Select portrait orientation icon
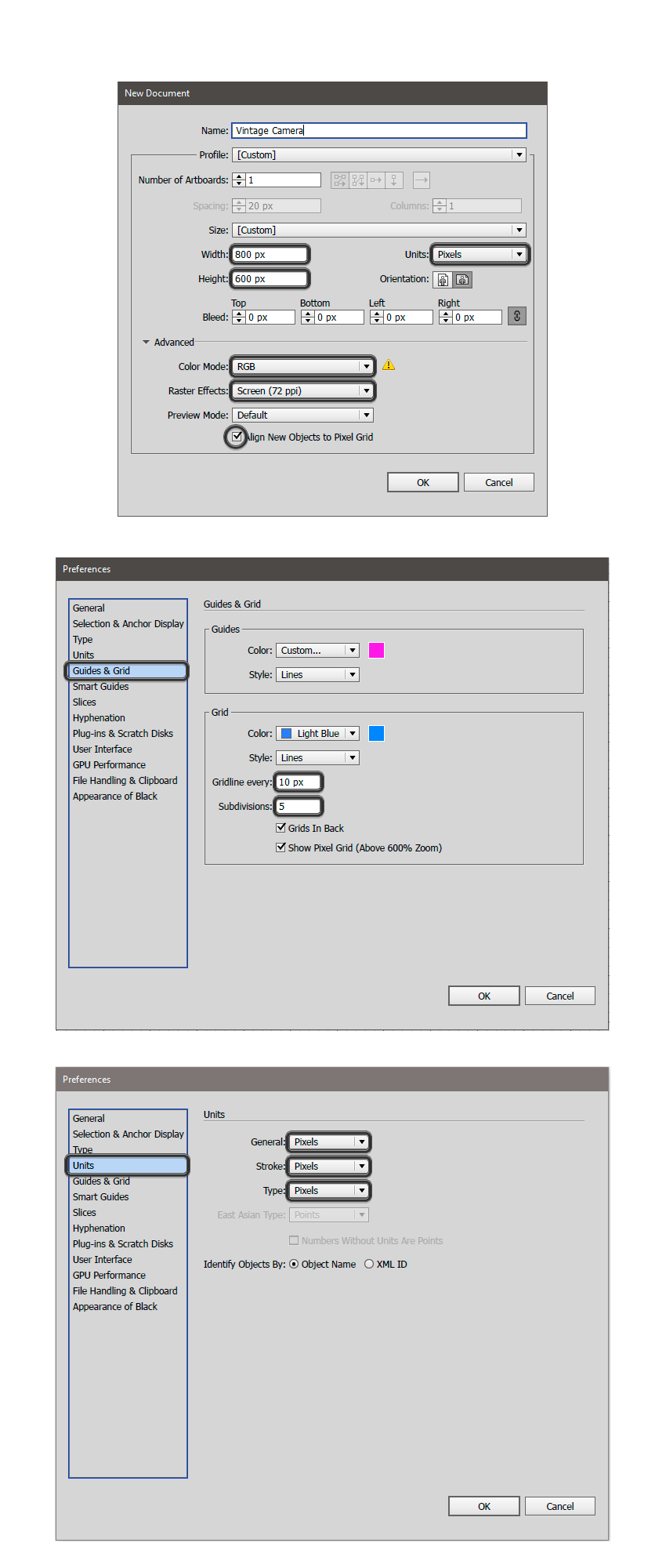Screen dimensions: 666x1568 tap(443, 280)
